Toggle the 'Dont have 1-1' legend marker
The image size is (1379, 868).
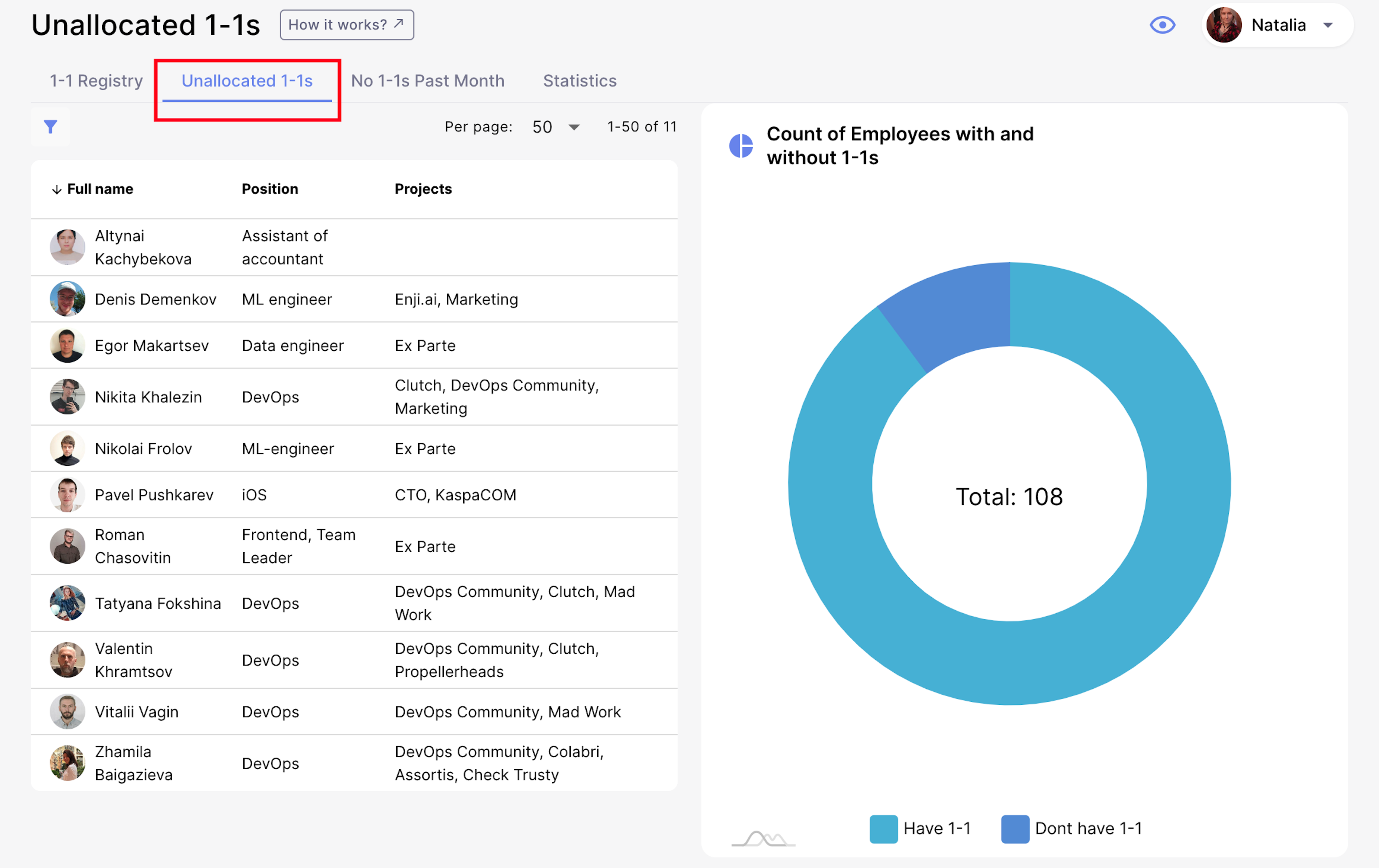pyautogui.click(x=1015, y=829)
